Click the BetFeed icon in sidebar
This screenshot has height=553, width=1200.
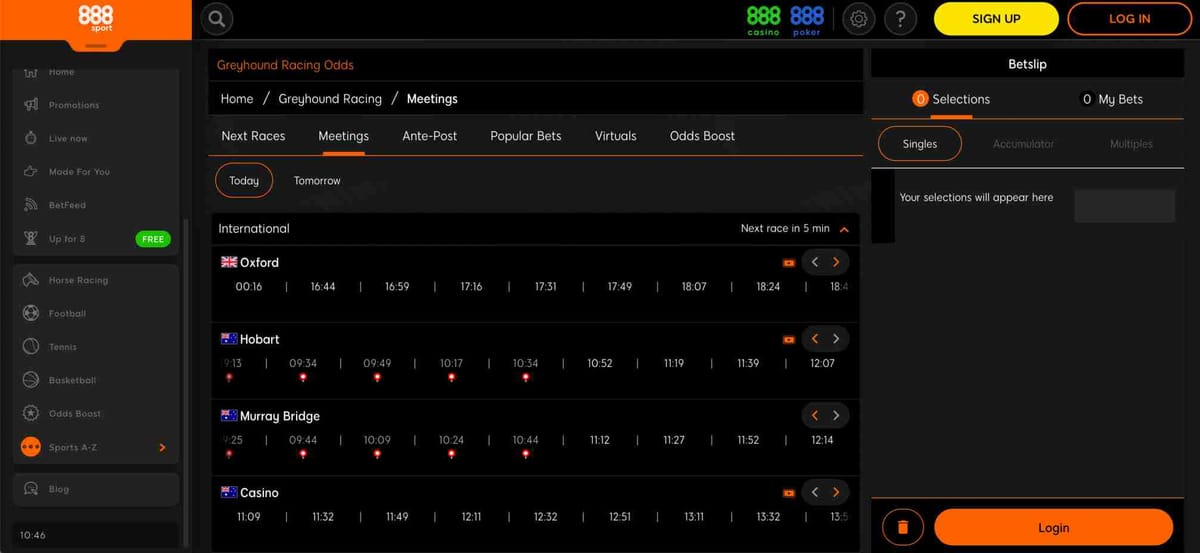pyautogui.click(x=31, y=205)
